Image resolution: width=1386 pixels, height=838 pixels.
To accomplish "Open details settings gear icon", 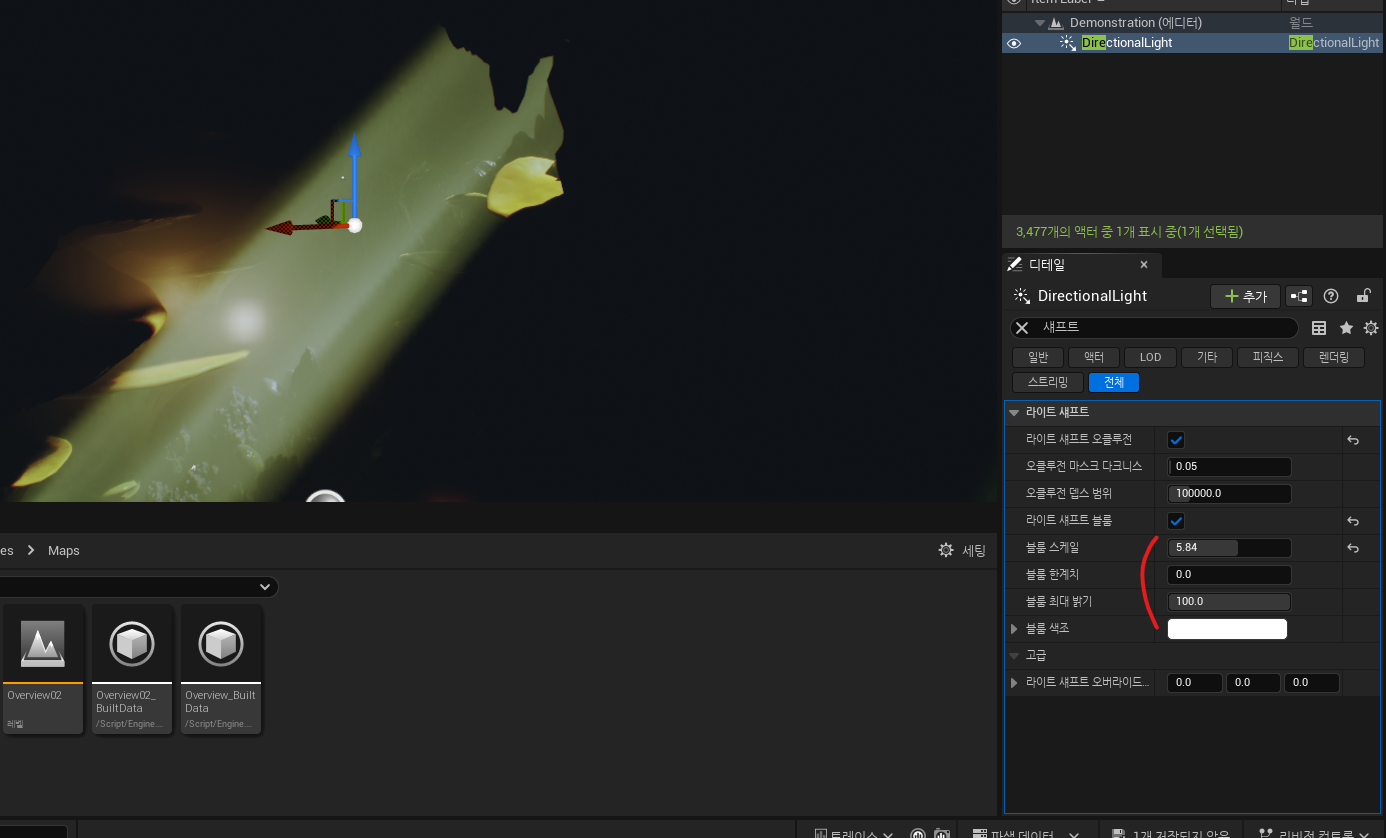I will tap(1371, 328).
